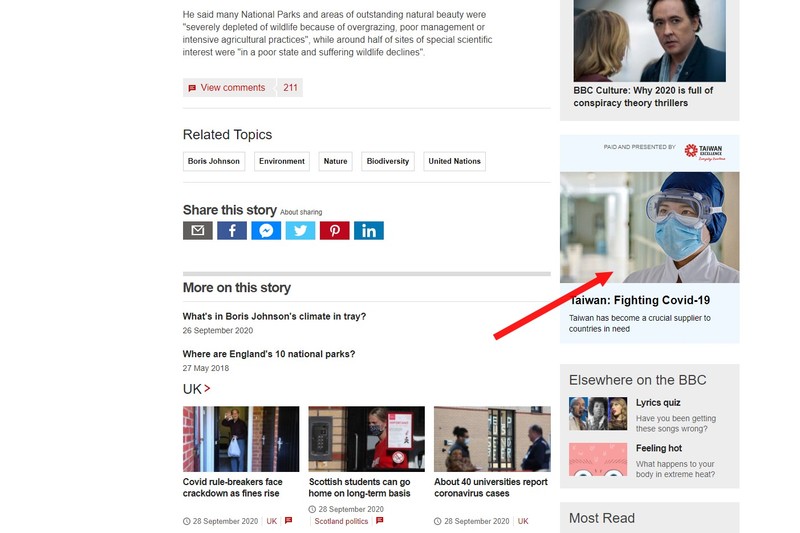Viewport: 800px width, 533px height.
Task: Click comment flag icon under Covid rule-breakers story
Action: tap(288, 521)
